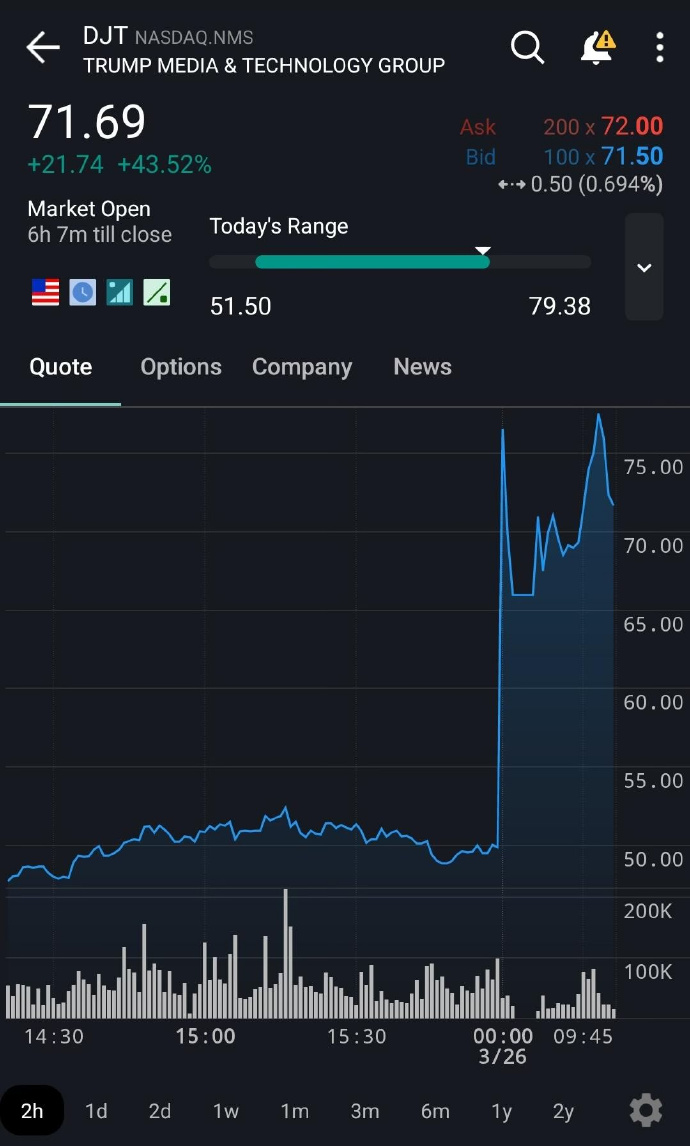Open the three-dot overflow menu
The height and width of the screenshot is (1146, 690).
coord(659,48)
